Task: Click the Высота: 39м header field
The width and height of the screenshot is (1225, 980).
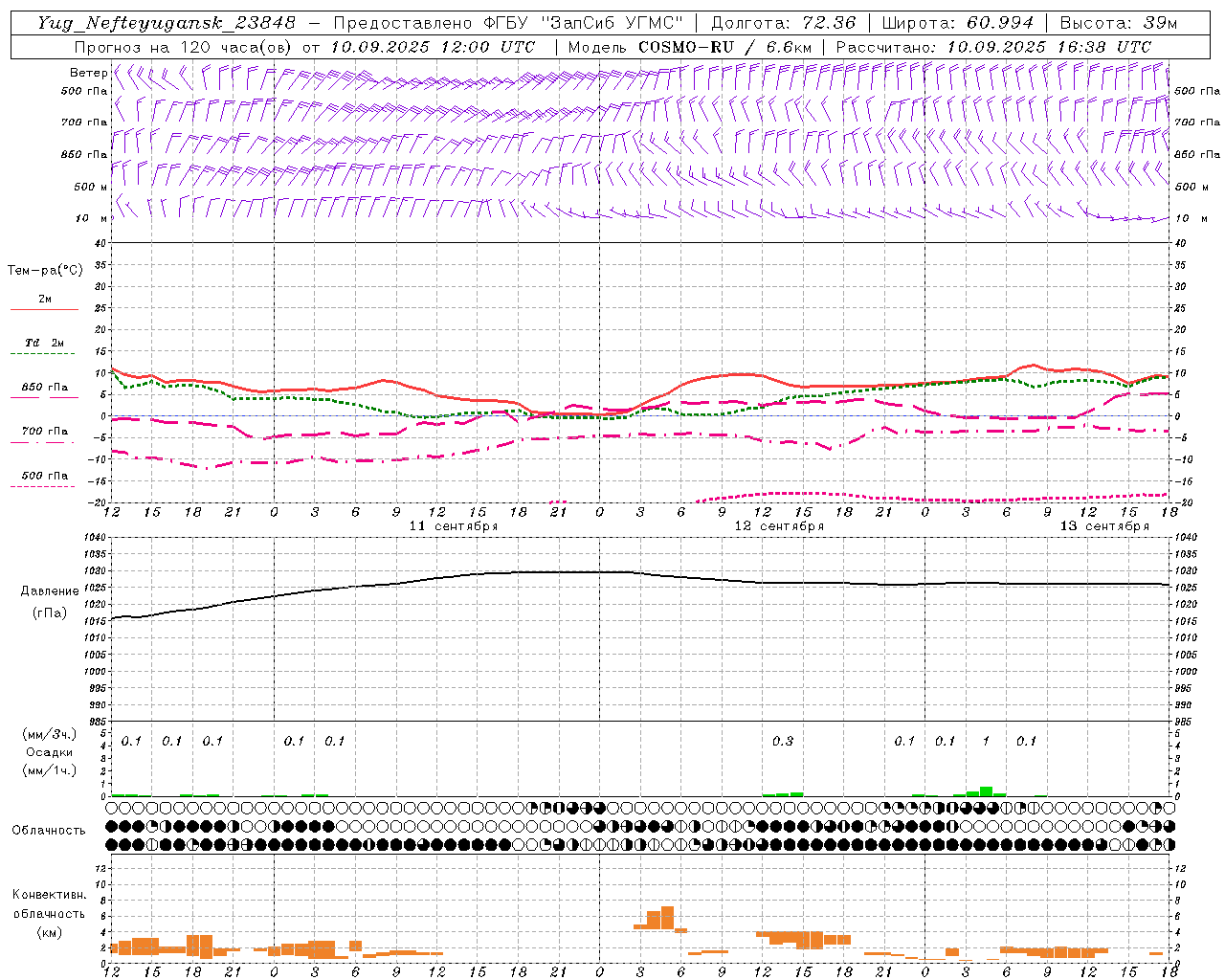Action: click(x=1118, y=23)
